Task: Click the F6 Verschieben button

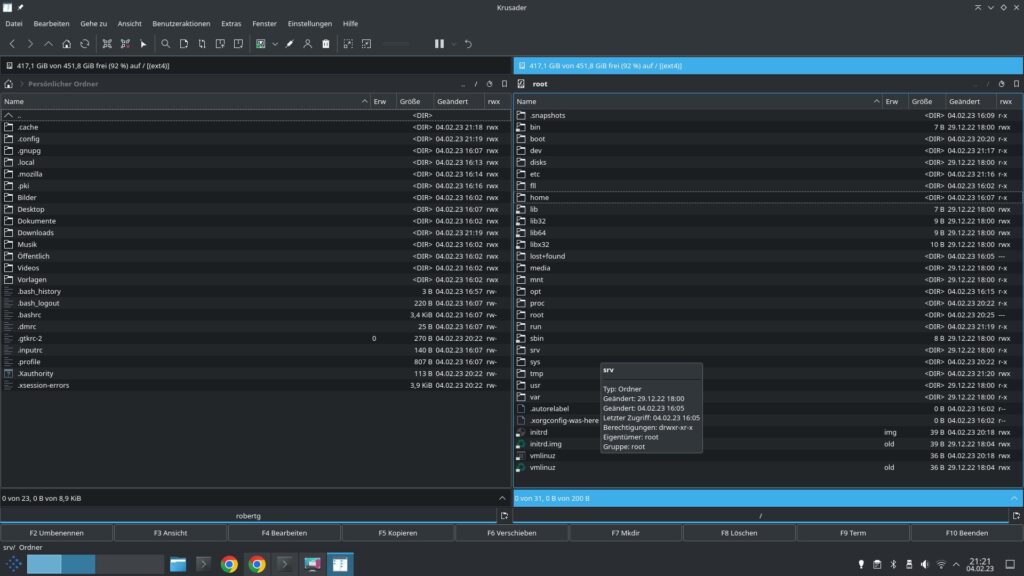Action: point(511,533)
